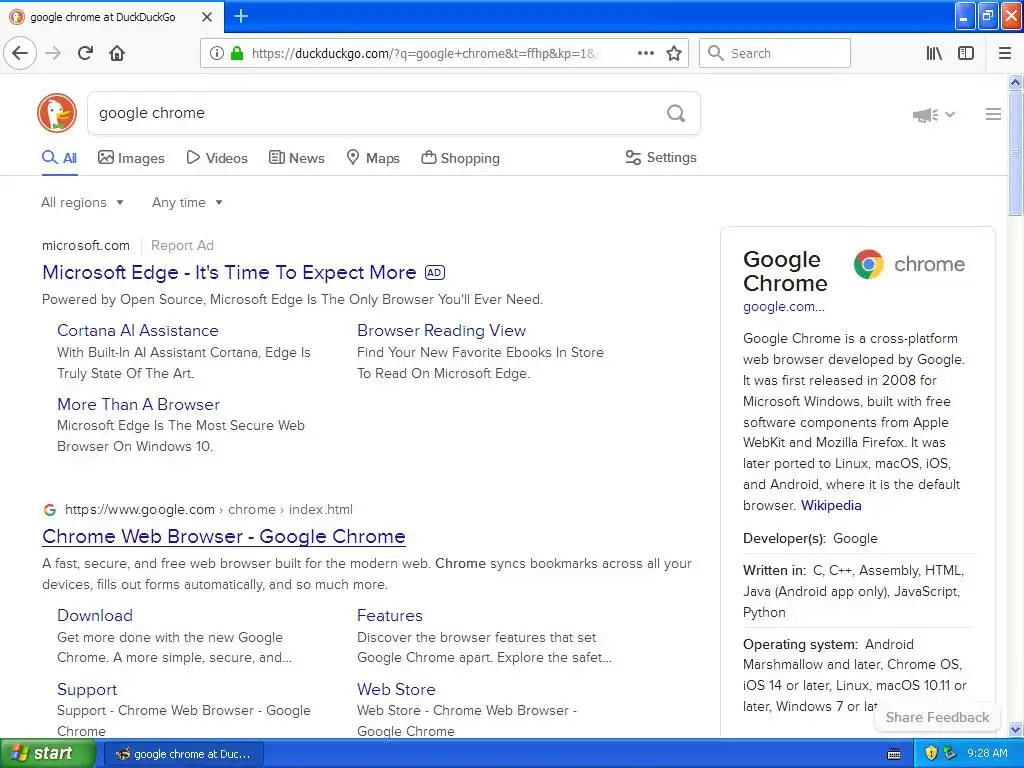The image size is (1024, 768).
Task: Click the magnifier search button in DuckDuckGo box
Action: coord(676,113)
